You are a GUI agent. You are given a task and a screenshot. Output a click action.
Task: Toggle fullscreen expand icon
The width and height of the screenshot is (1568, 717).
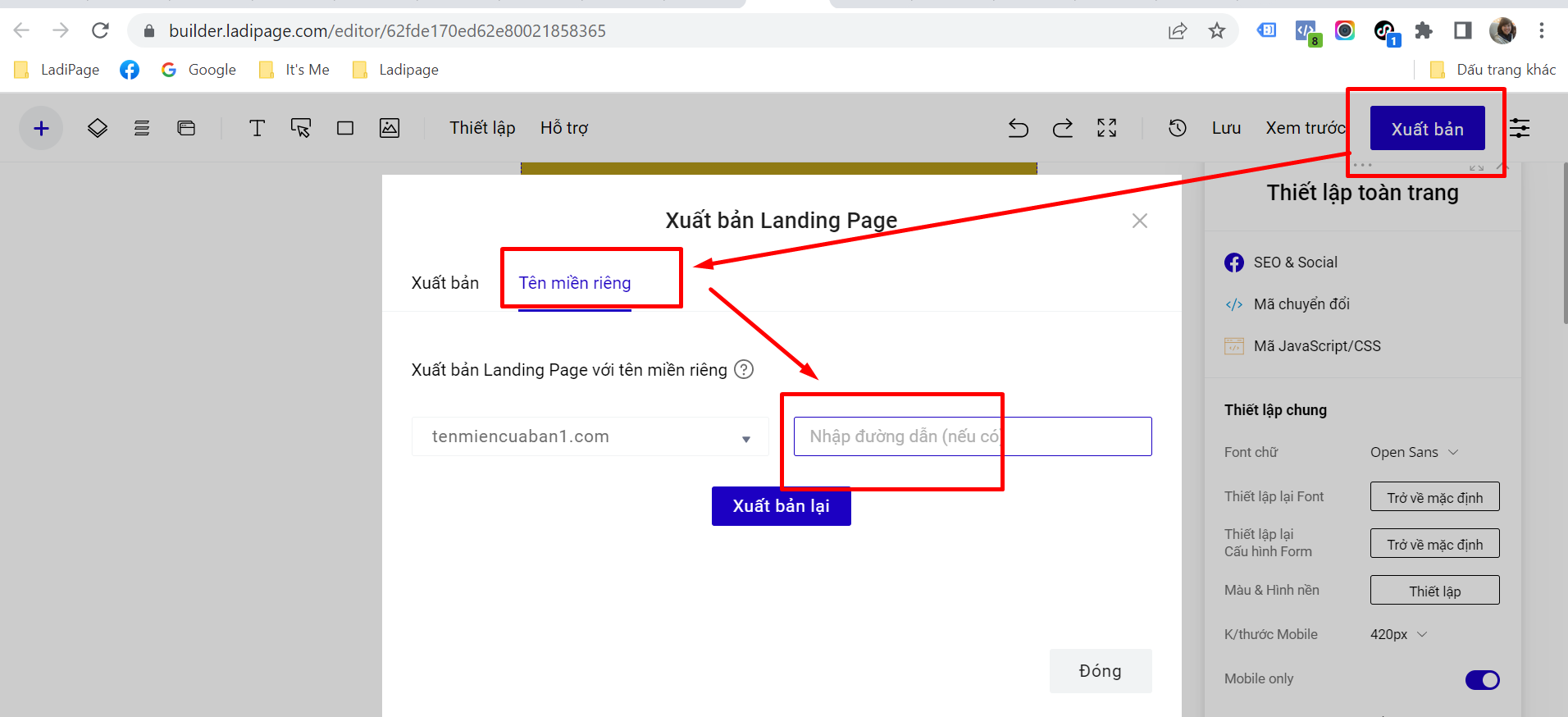[x=1107, y=128]
